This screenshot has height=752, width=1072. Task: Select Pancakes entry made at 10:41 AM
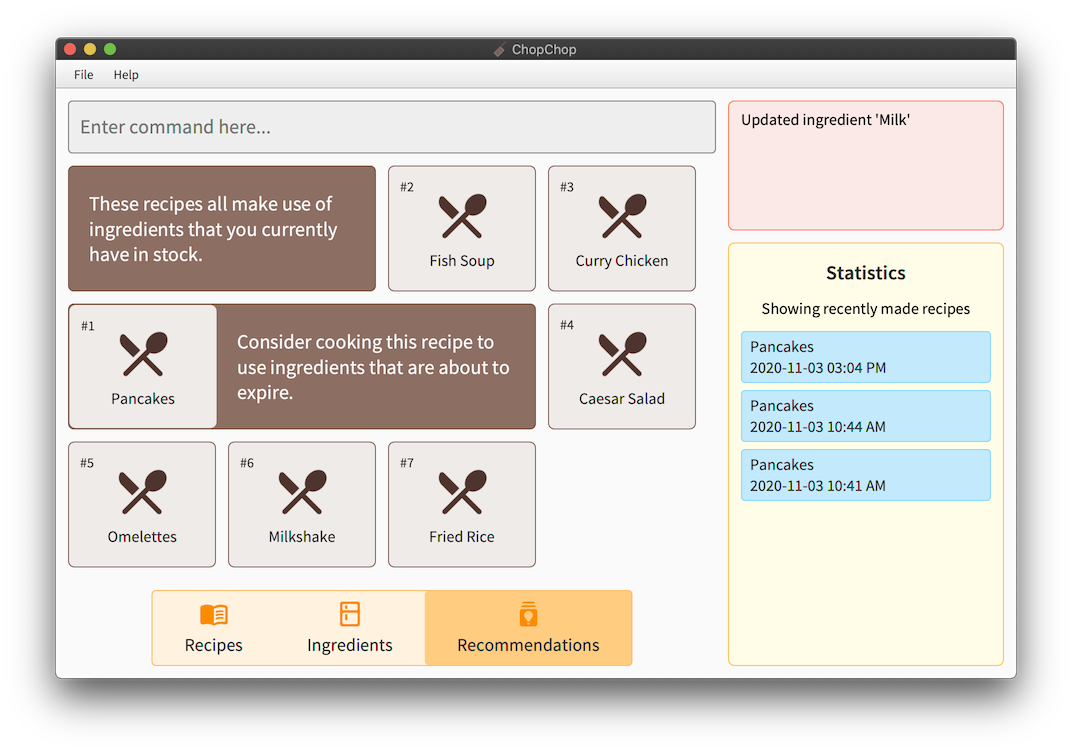pos(866,475)
